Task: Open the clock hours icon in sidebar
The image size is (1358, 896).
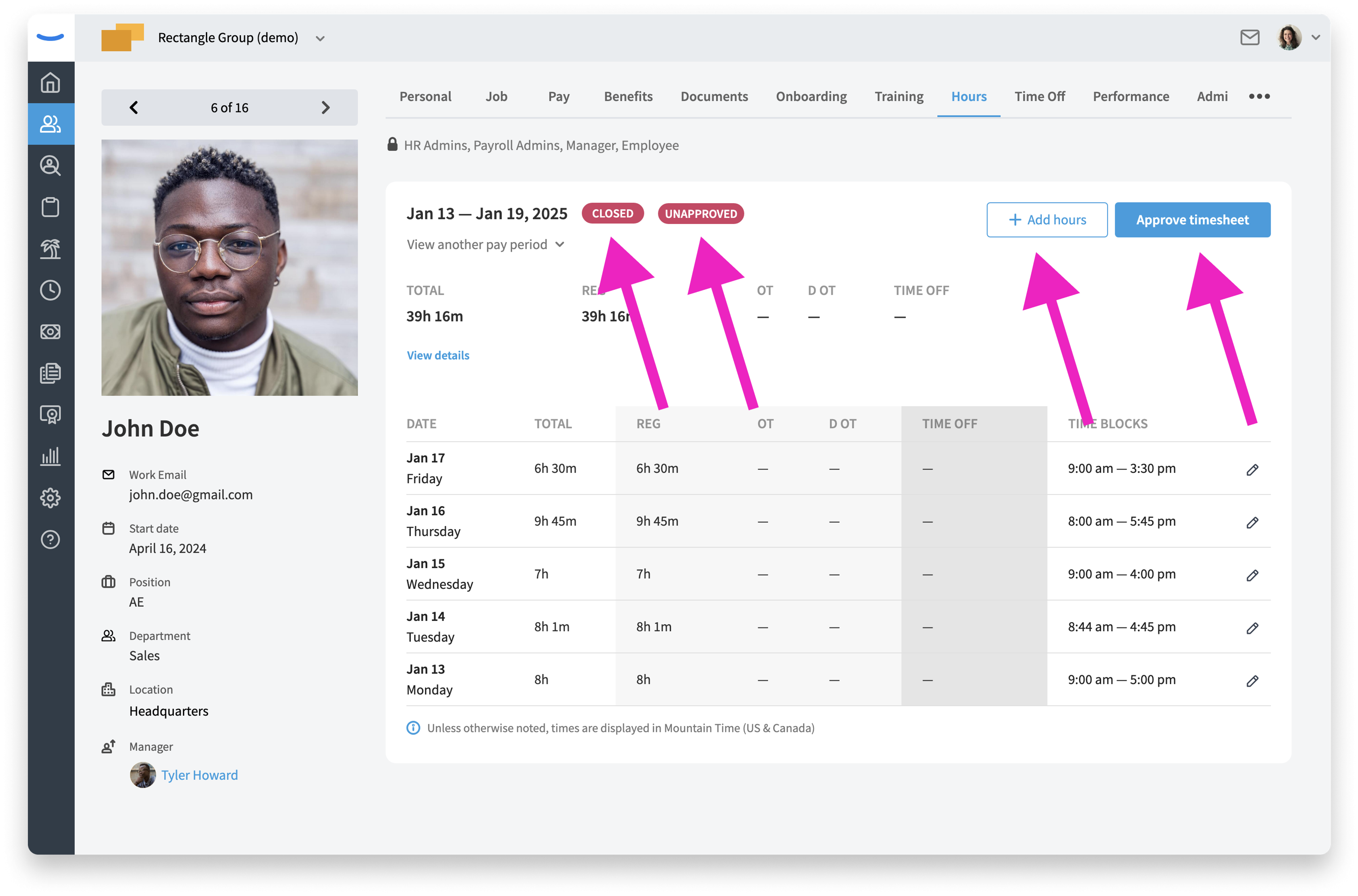Action: point(50,290)
